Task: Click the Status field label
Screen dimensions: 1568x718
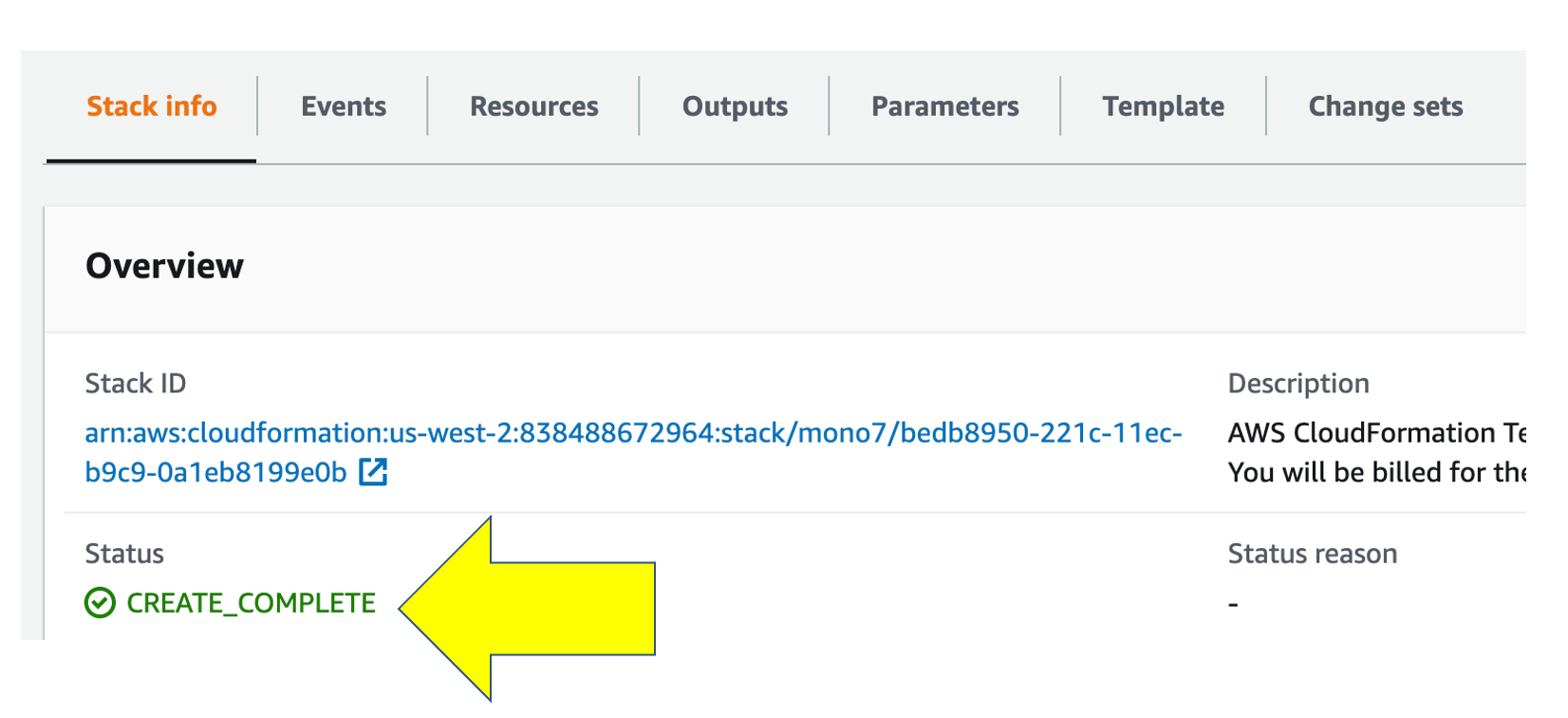Action: 124,554
